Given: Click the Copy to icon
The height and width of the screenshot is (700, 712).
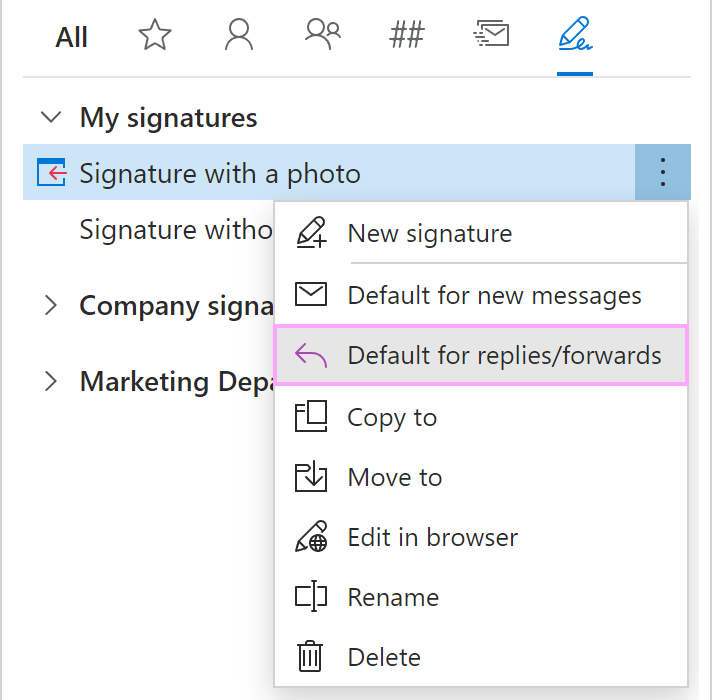Looking at the screenshot, I should point(311,416).
